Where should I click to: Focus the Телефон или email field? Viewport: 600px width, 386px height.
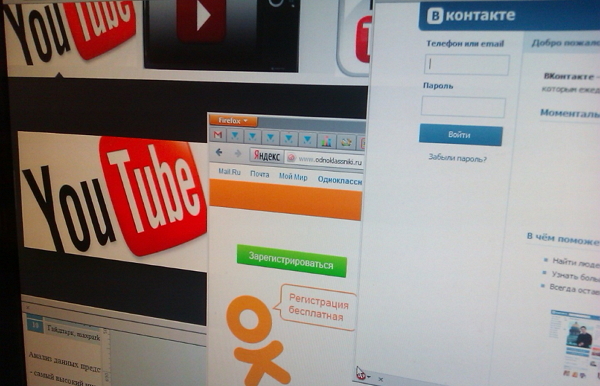[467, 64]
